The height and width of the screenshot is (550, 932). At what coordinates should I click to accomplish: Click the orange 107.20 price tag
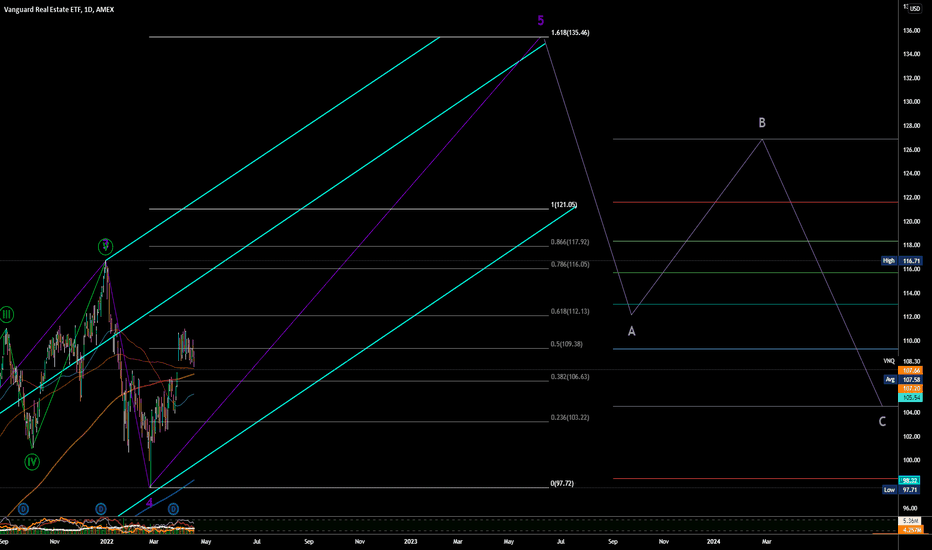tap(911, 388)
